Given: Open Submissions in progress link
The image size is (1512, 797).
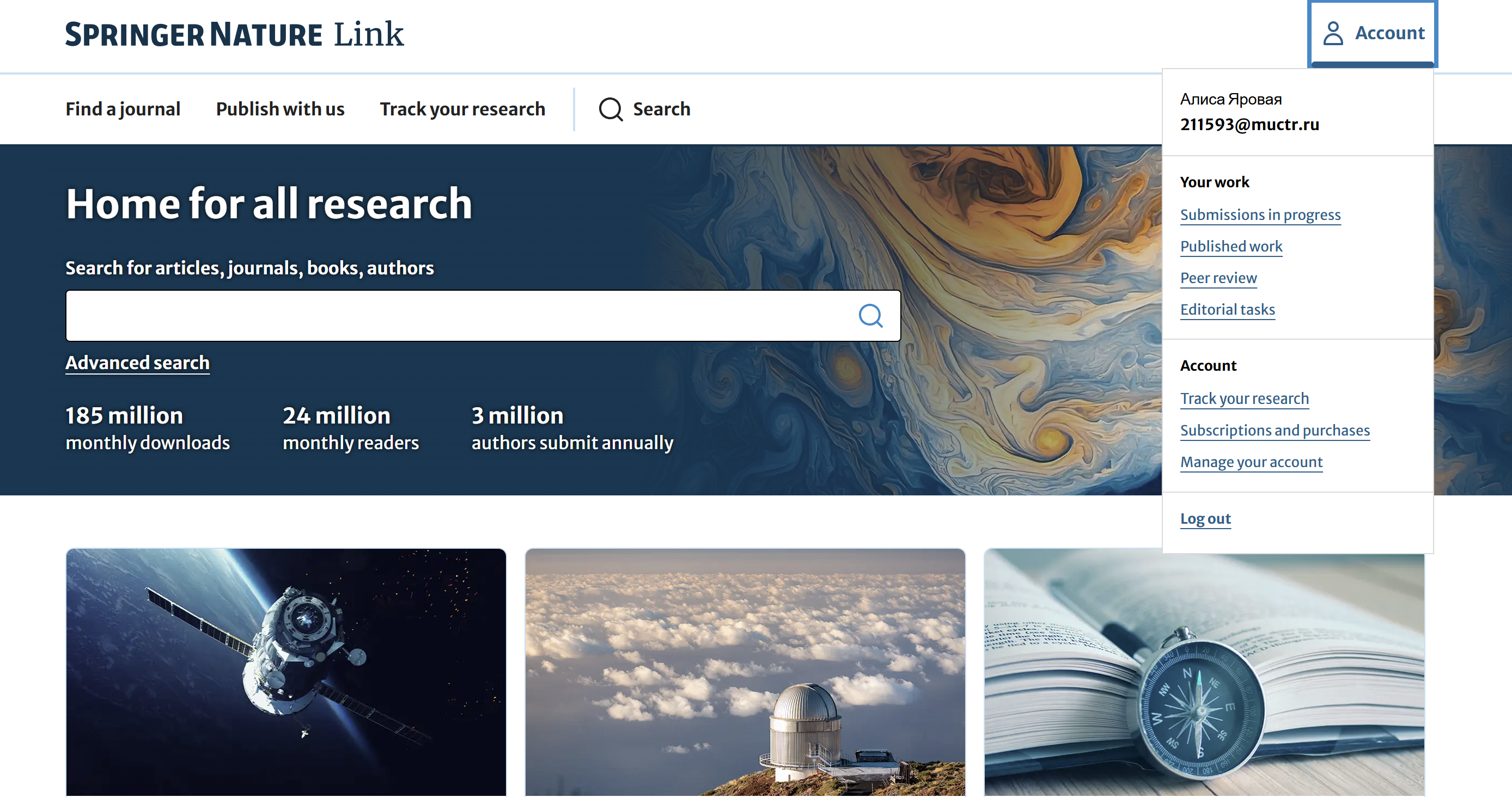Looking at the screenshot, I should tap(1260, 214).
